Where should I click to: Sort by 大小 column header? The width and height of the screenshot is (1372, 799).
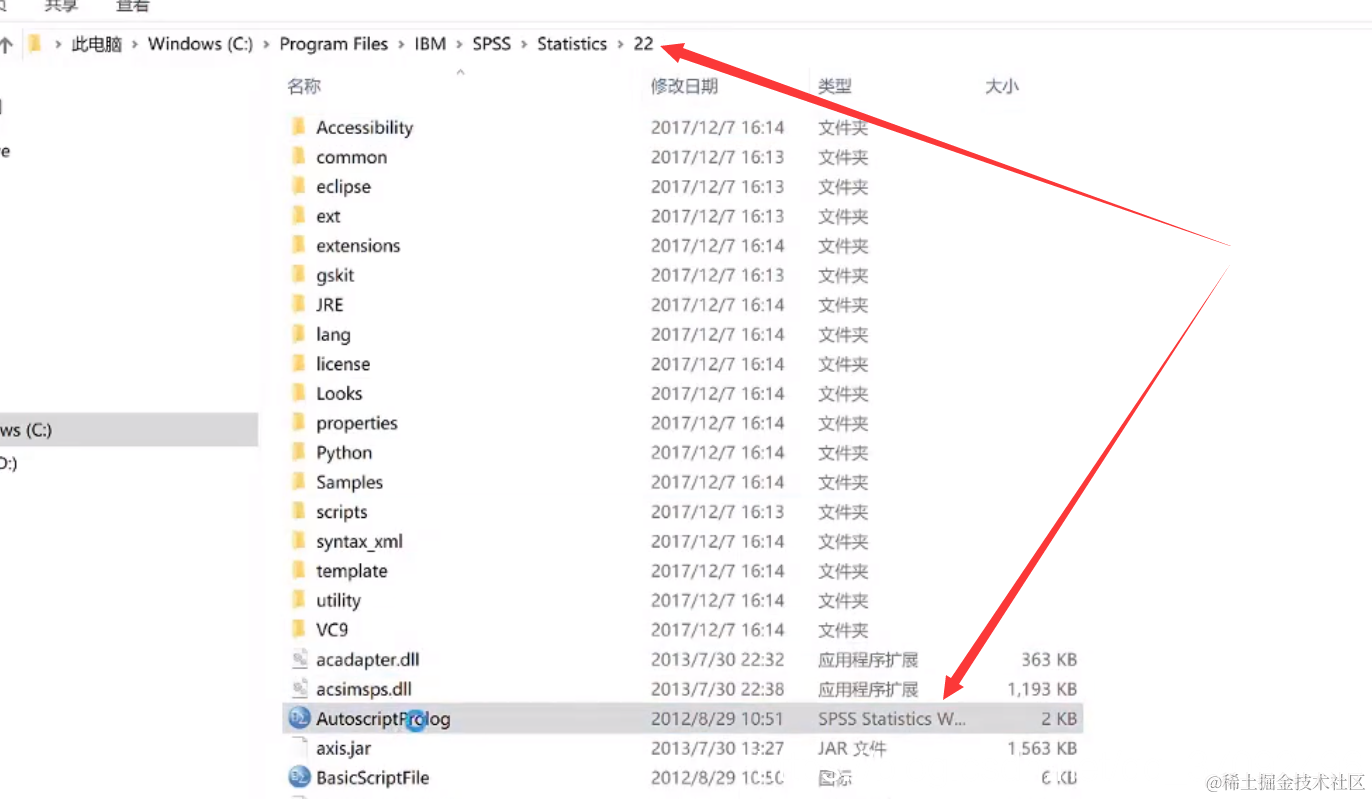1002,86
